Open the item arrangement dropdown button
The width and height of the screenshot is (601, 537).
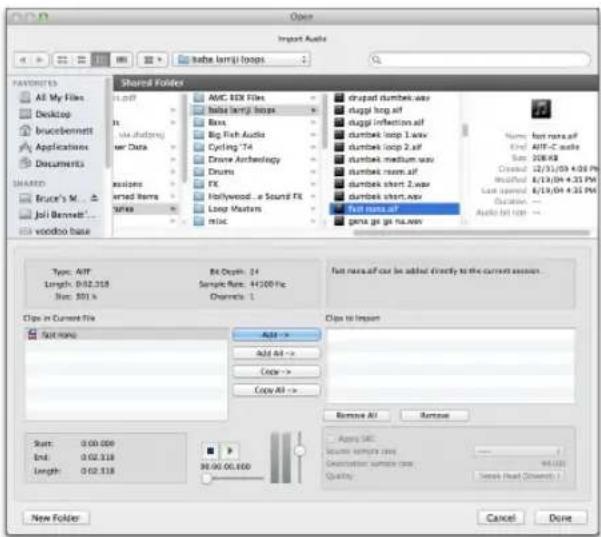(153, 60)
